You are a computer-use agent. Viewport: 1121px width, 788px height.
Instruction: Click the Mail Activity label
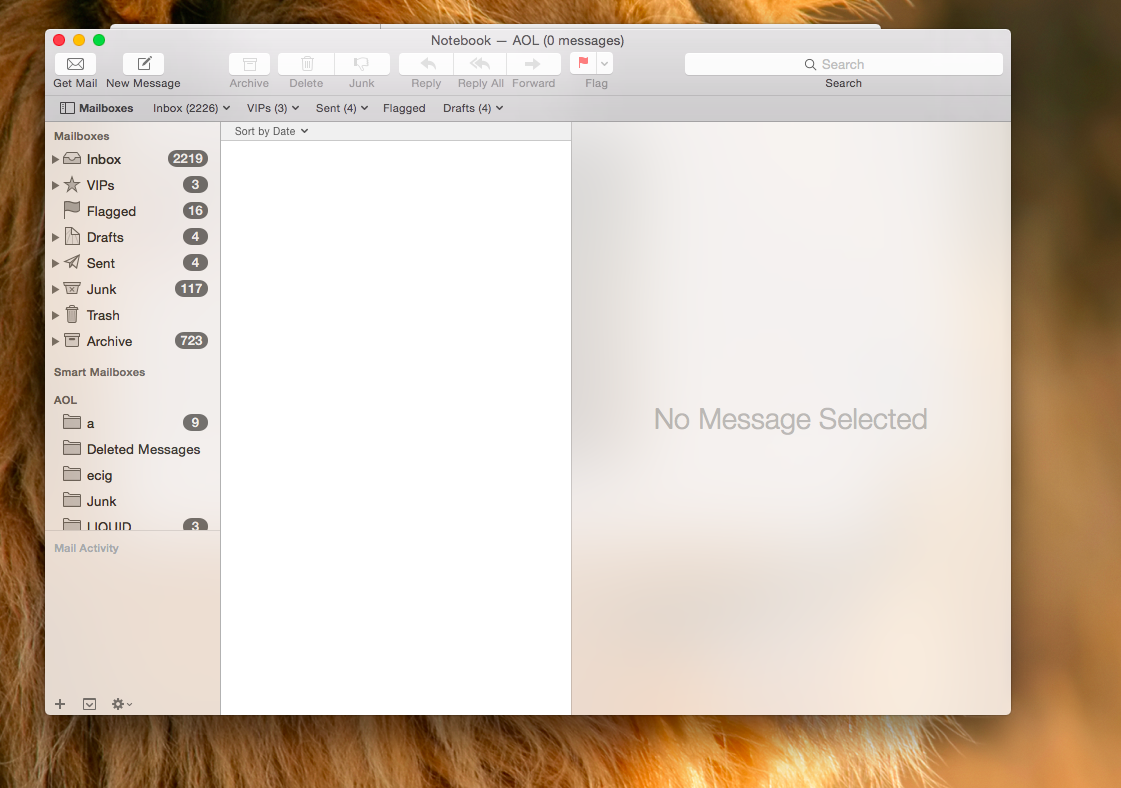(x=87, y=548)
